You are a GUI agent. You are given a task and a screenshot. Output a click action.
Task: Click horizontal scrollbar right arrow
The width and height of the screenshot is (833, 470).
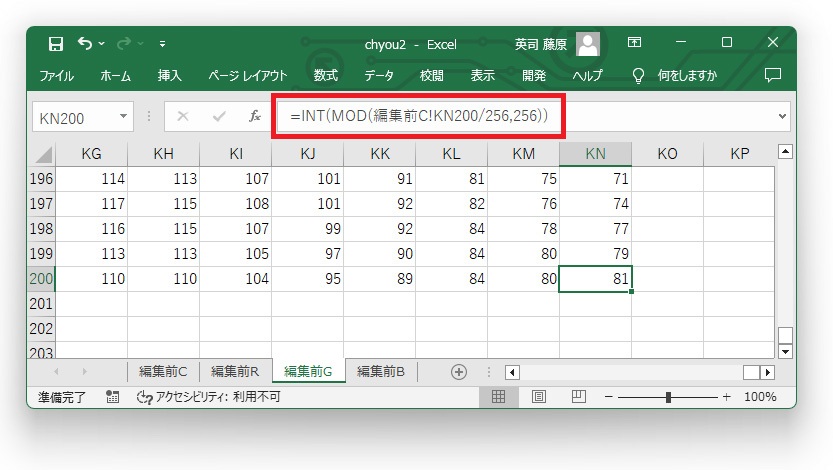[x=767, y=372]
